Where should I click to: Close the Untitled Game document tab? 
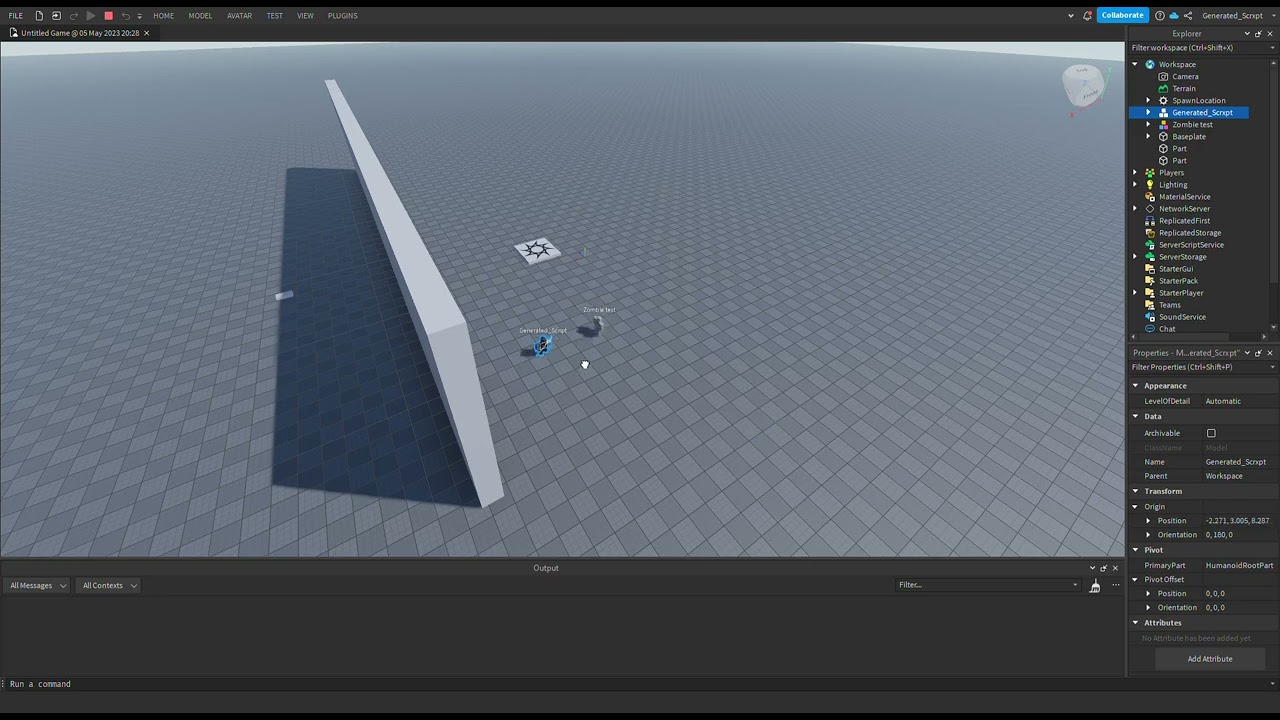point(146,33)
